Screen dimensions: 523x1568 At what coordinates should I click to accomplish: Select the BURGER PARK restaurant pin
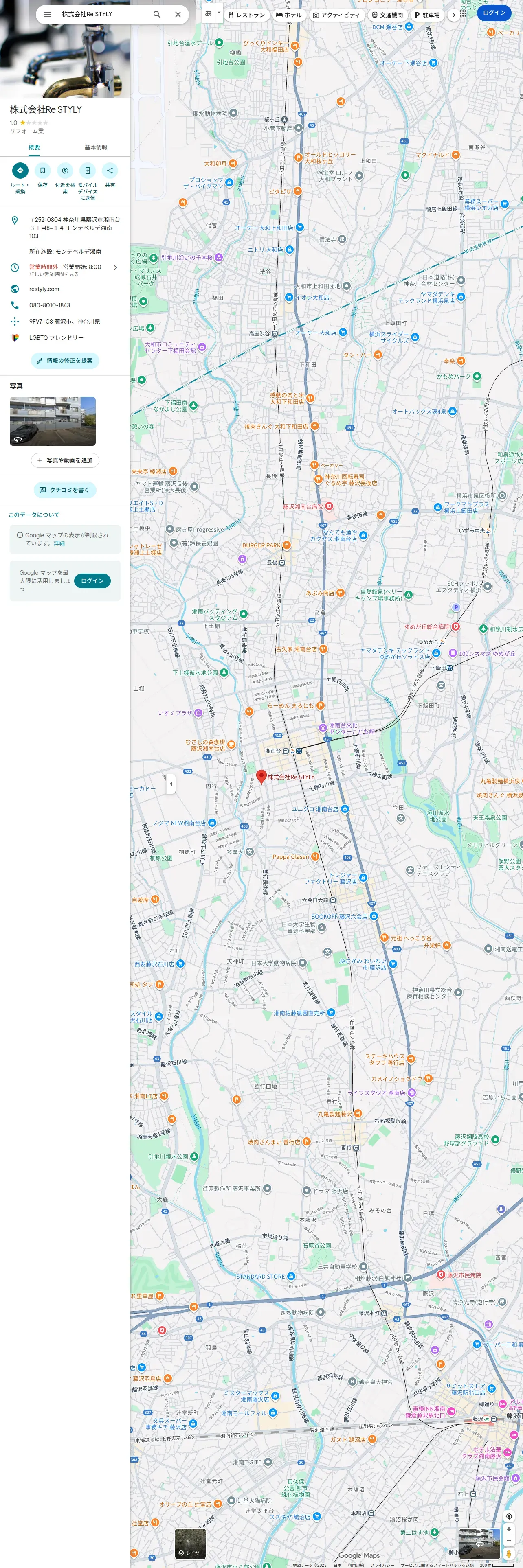coord(287,545)
